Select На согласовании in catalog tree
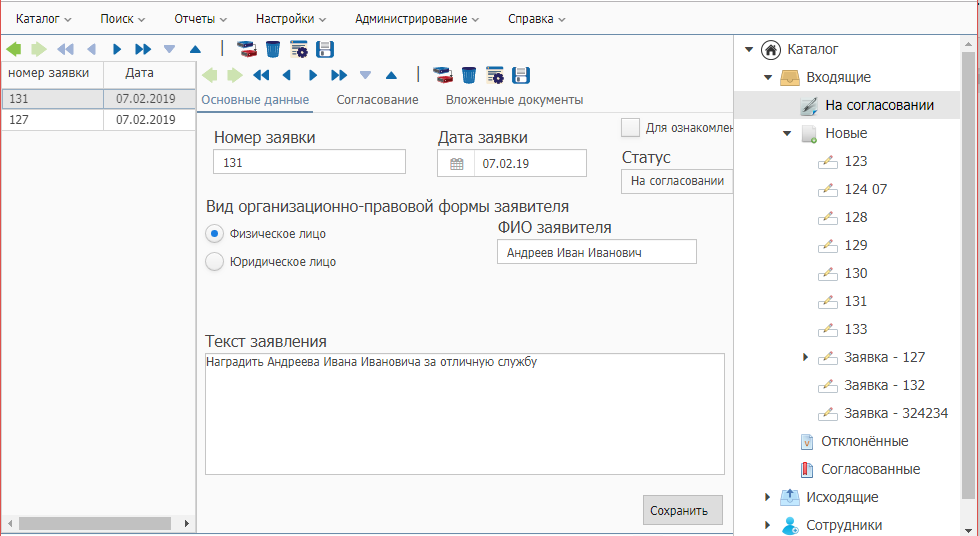The image size is (980, 536). (x=848, y=105)
